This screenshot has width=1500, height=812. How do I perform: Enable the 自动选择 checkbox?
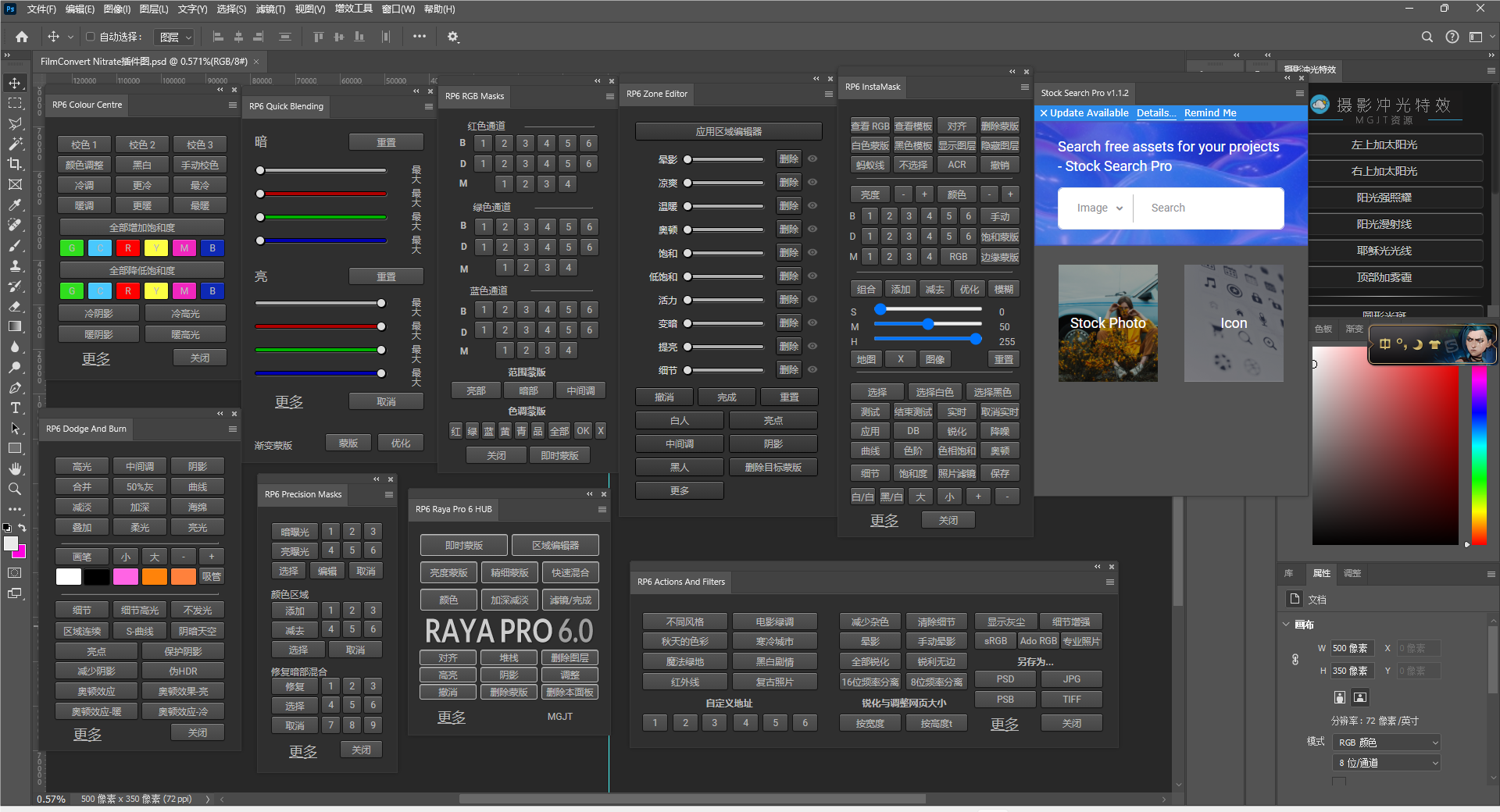click(x=90, y=37)
